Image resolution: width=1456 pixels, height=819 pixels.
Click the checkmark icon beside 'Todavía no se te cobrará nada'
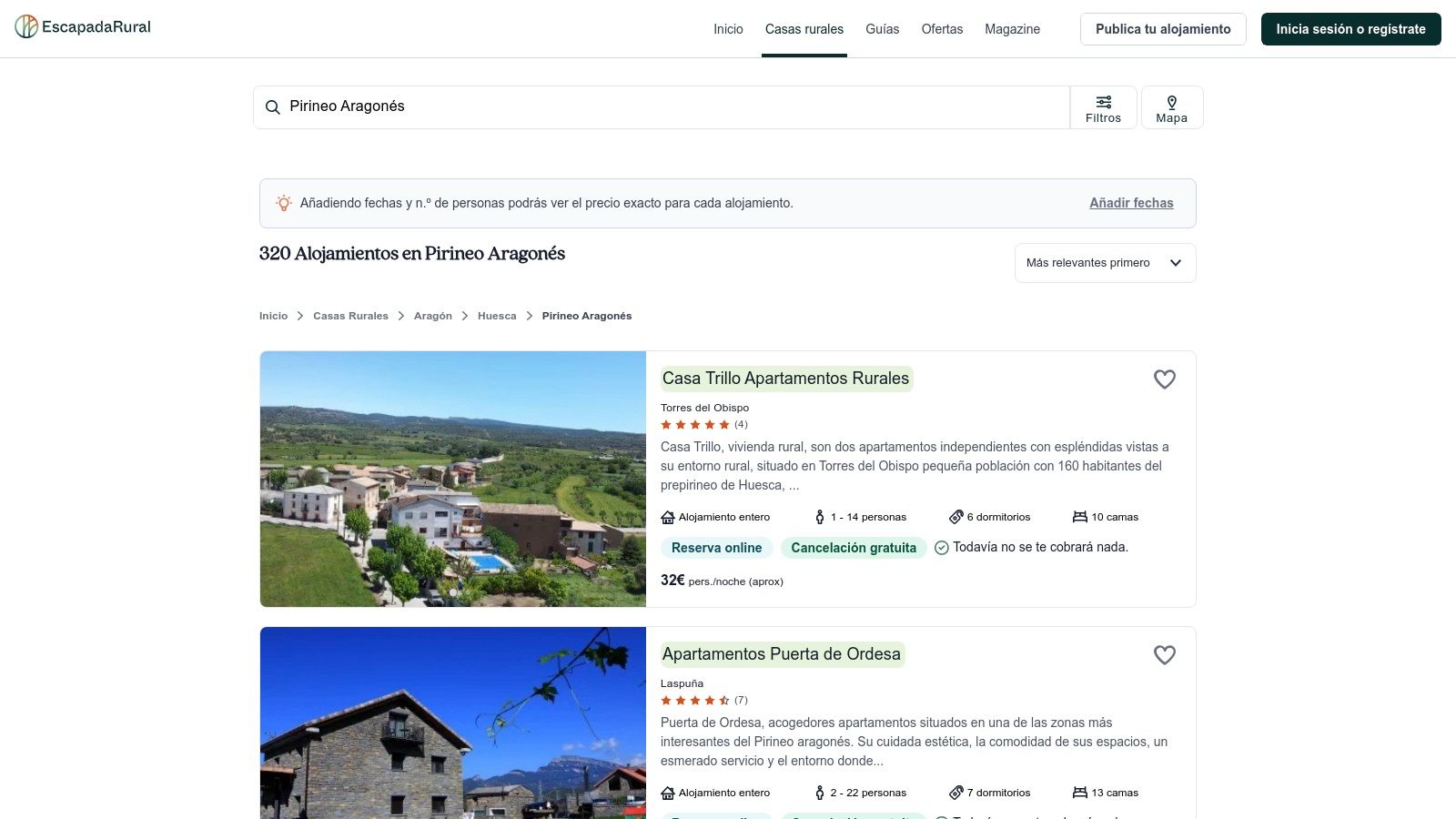[941, 547]
